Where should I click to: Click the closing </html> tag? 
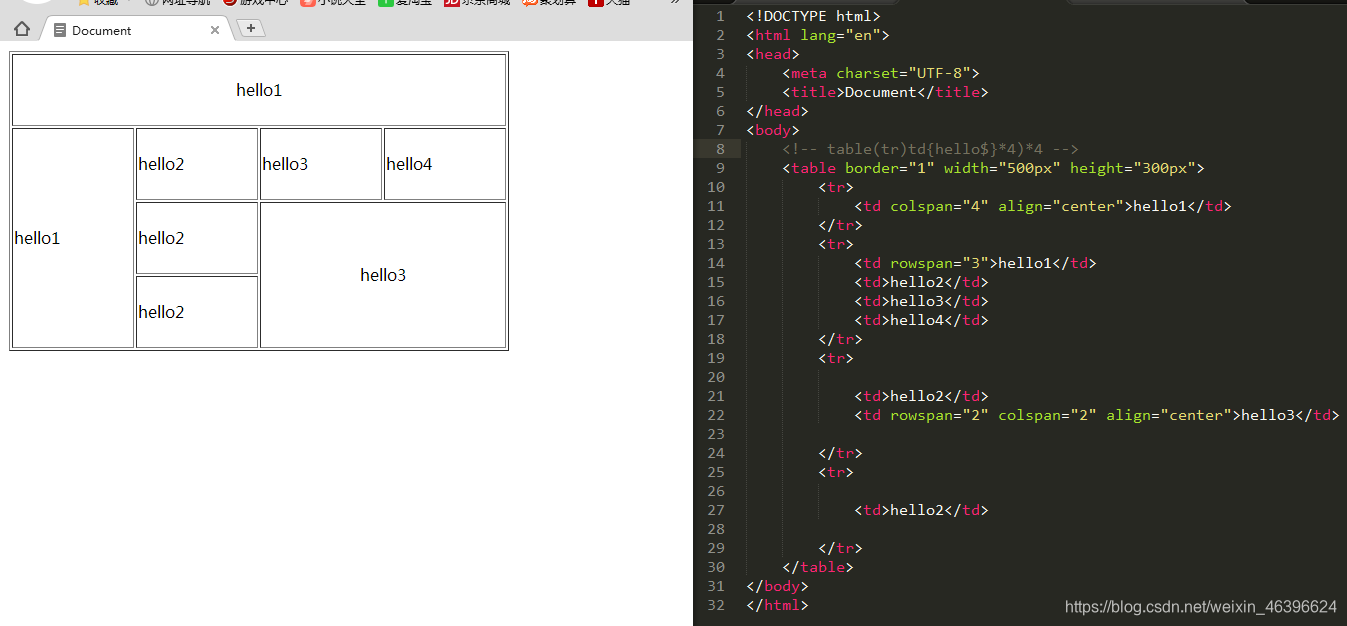point(777,605)
